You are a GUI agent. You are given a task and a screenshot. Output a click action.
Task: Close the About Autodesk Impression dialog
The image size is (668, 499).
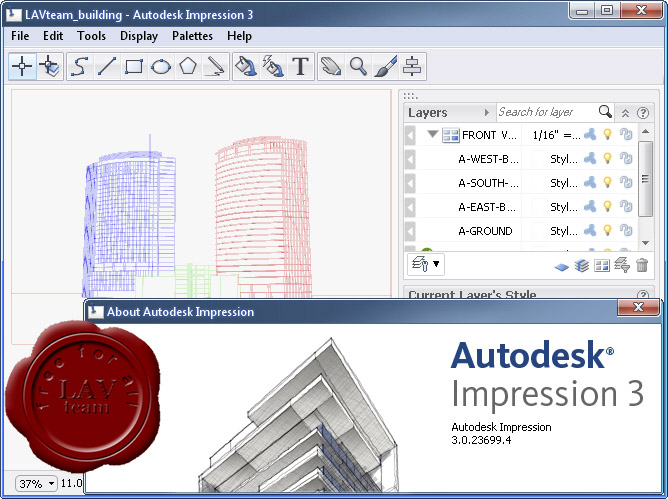click(x=638, y=307)
